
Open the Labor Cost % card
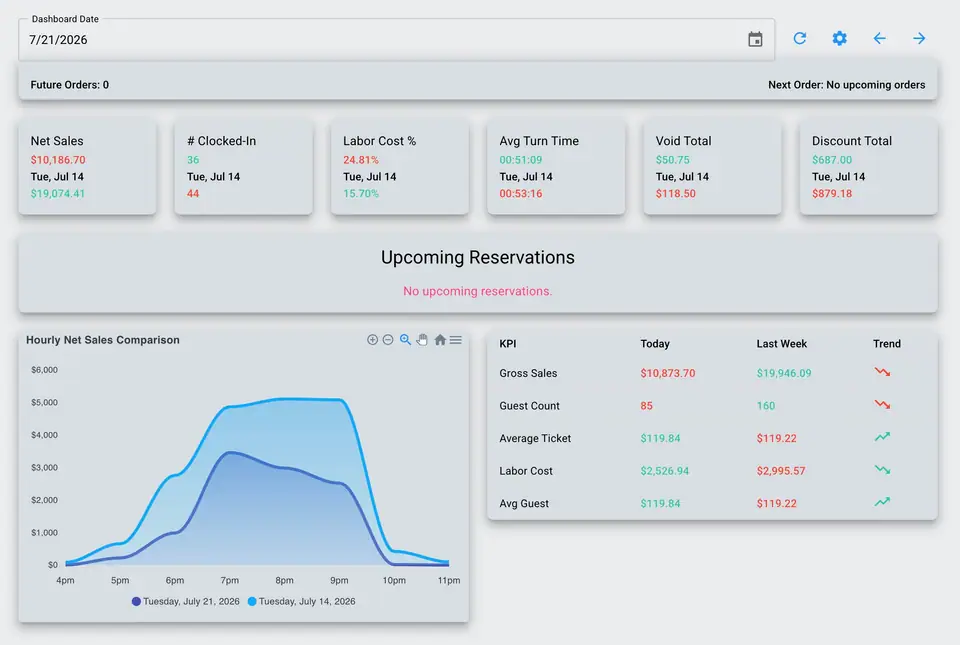point(400,166)
